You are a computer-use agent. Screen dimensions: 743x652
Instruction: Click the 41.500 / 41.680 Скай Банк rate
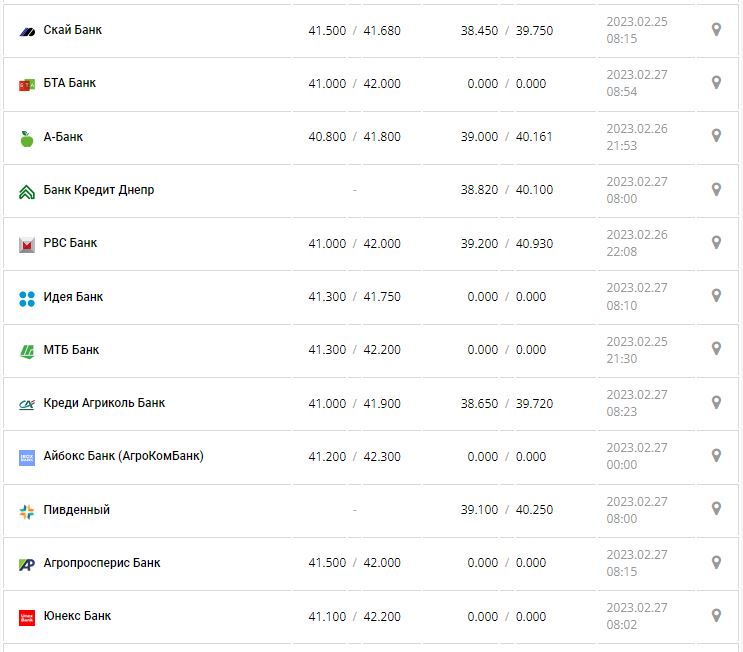[354, 31]
